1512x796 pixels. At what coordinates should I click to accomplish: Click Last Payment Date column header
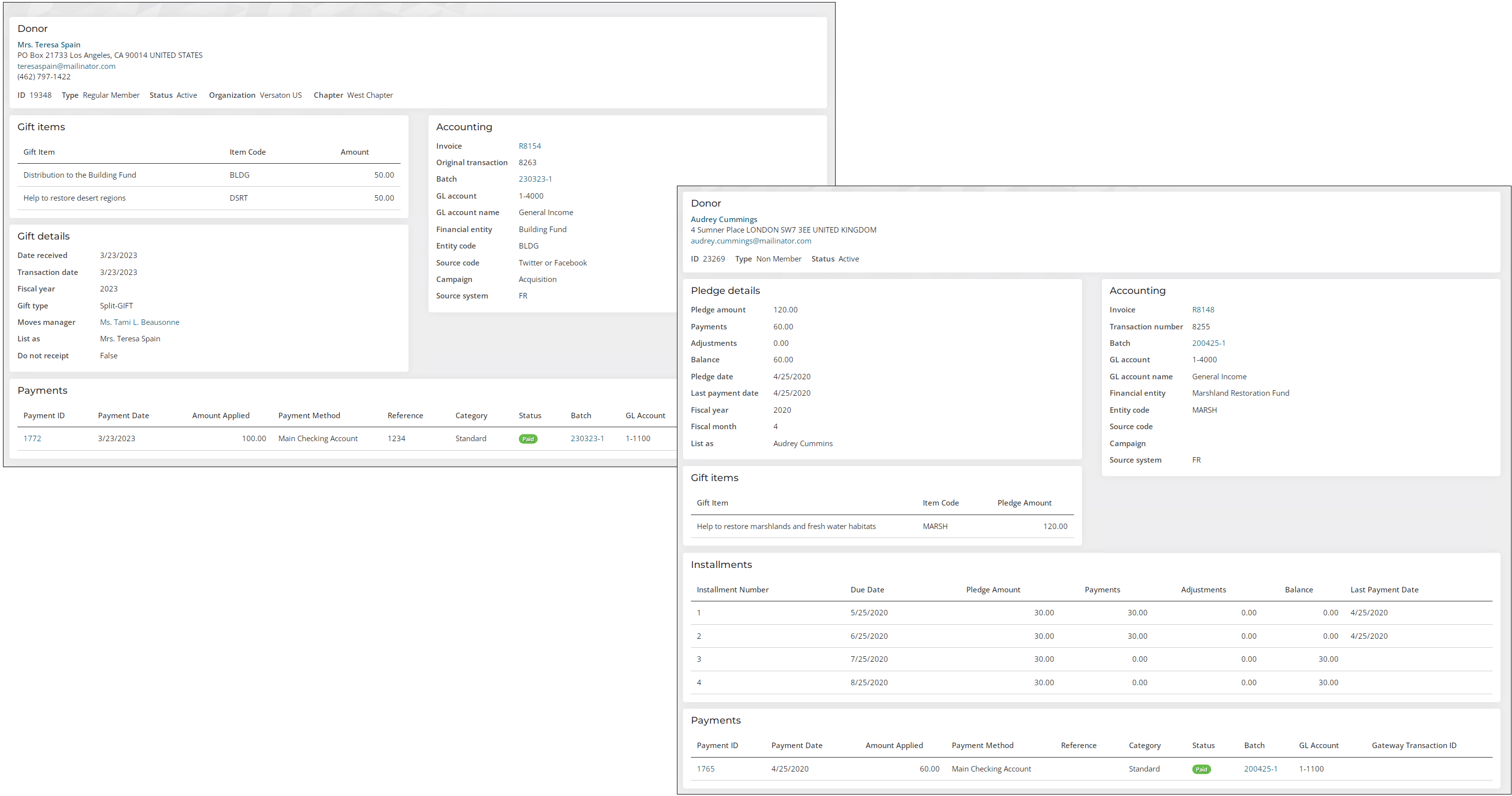coord(1384,590)
